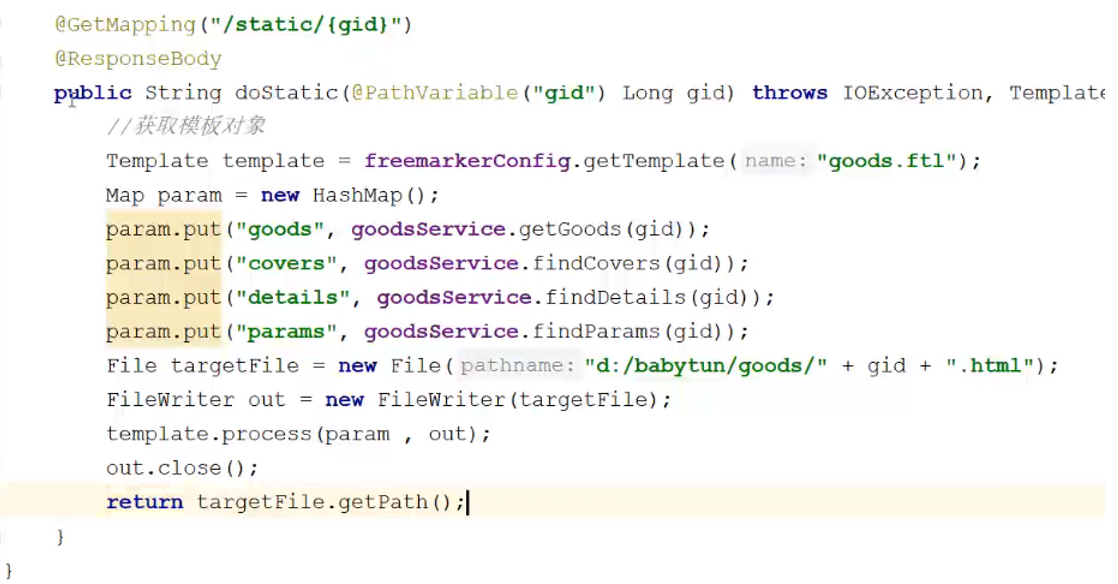Click the "d:/babytun/goods/" path string
The width and height of the screenshot is (1118, 584).
pos(705,366)
